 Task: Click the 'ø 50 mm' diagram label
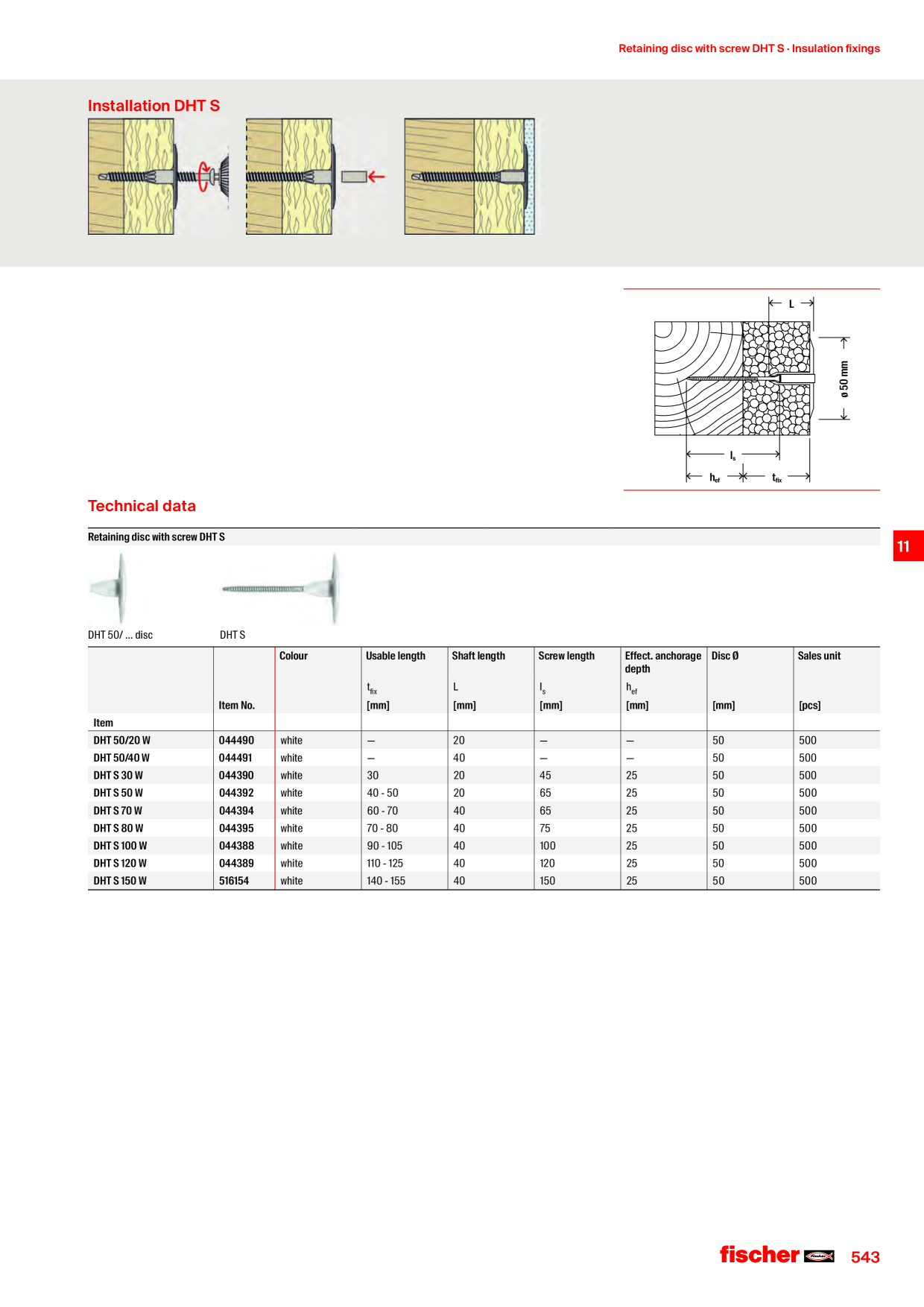tap(844, 379)
